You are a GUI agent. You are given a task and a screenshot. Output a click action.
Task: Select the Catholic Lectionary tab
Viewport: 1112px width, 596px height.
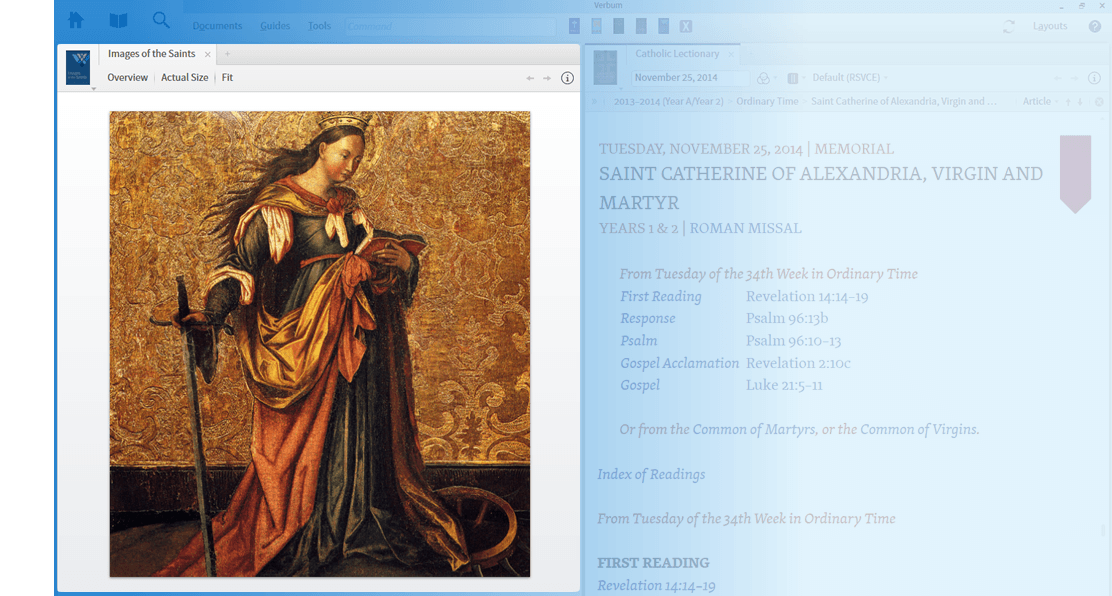677,54
